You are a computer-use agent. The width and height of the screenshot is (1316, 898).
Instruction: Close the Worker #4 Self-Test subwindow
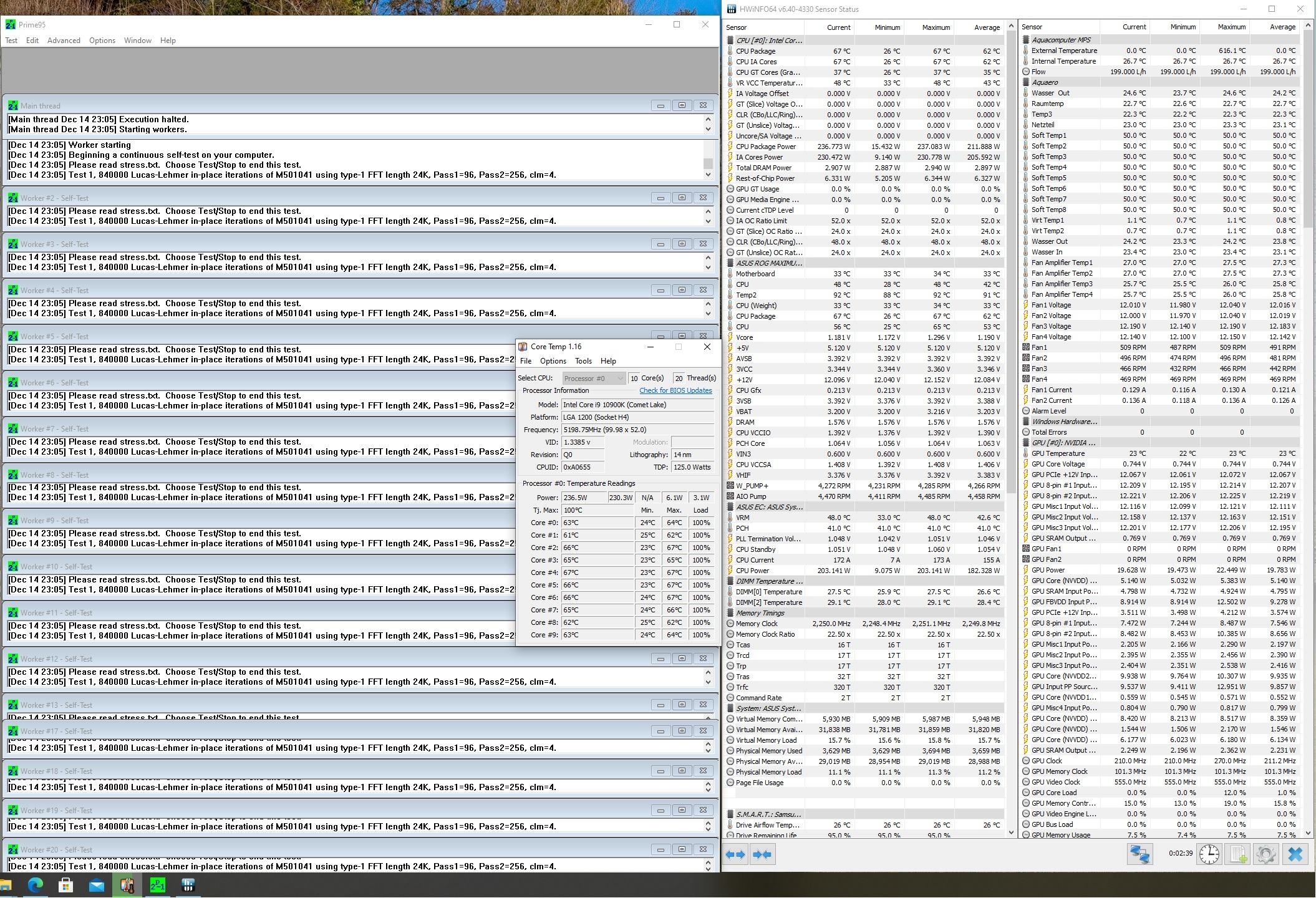[x=703, y=290]
